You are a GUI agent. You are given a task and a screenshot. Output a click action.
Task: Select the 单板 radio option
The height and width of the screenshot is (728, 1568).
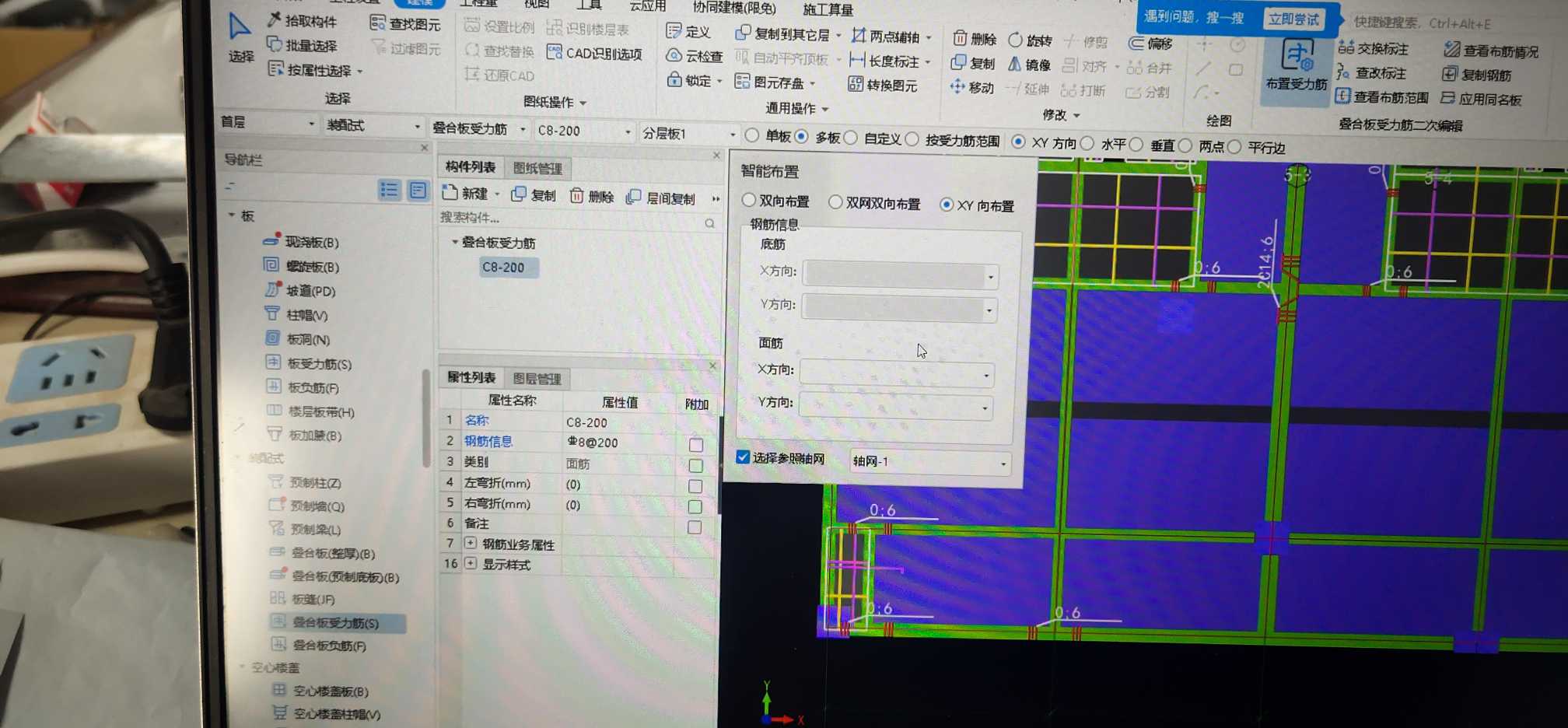752,136
